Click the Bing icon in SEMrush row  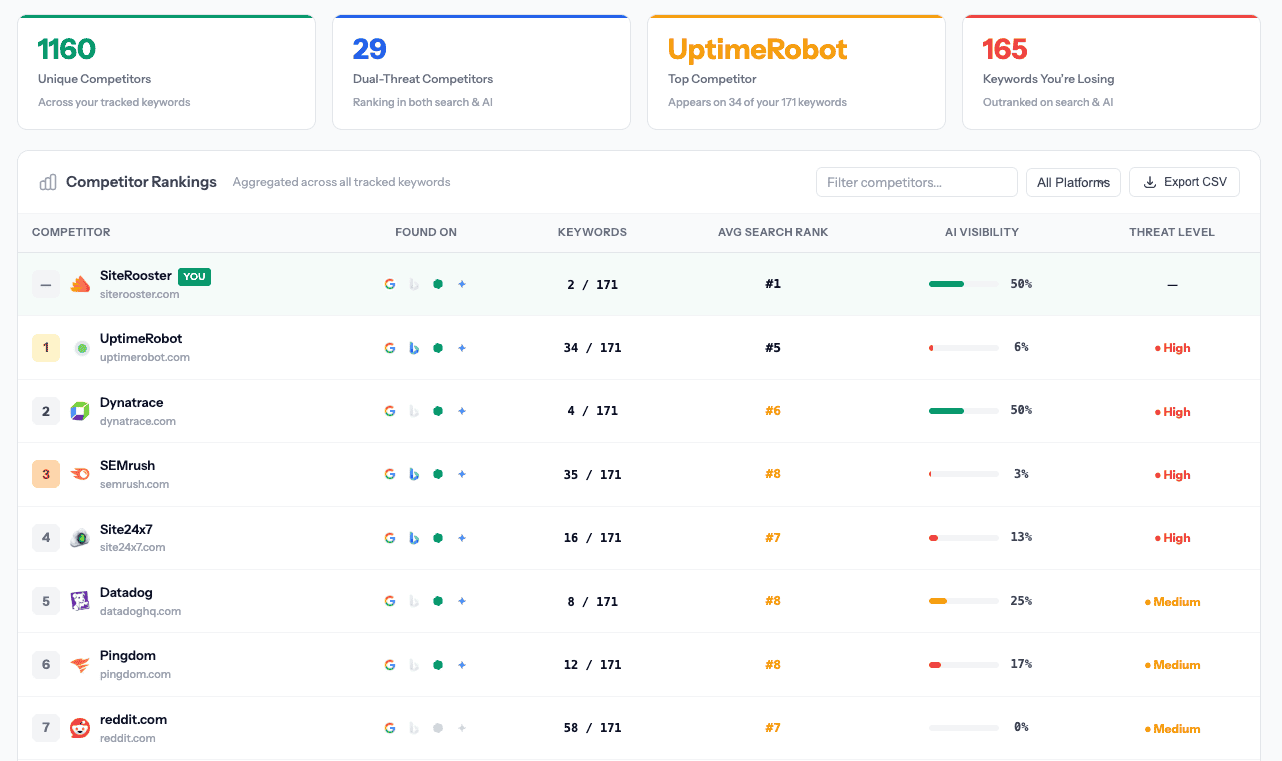pyautogui.click(x=414, y=474)
